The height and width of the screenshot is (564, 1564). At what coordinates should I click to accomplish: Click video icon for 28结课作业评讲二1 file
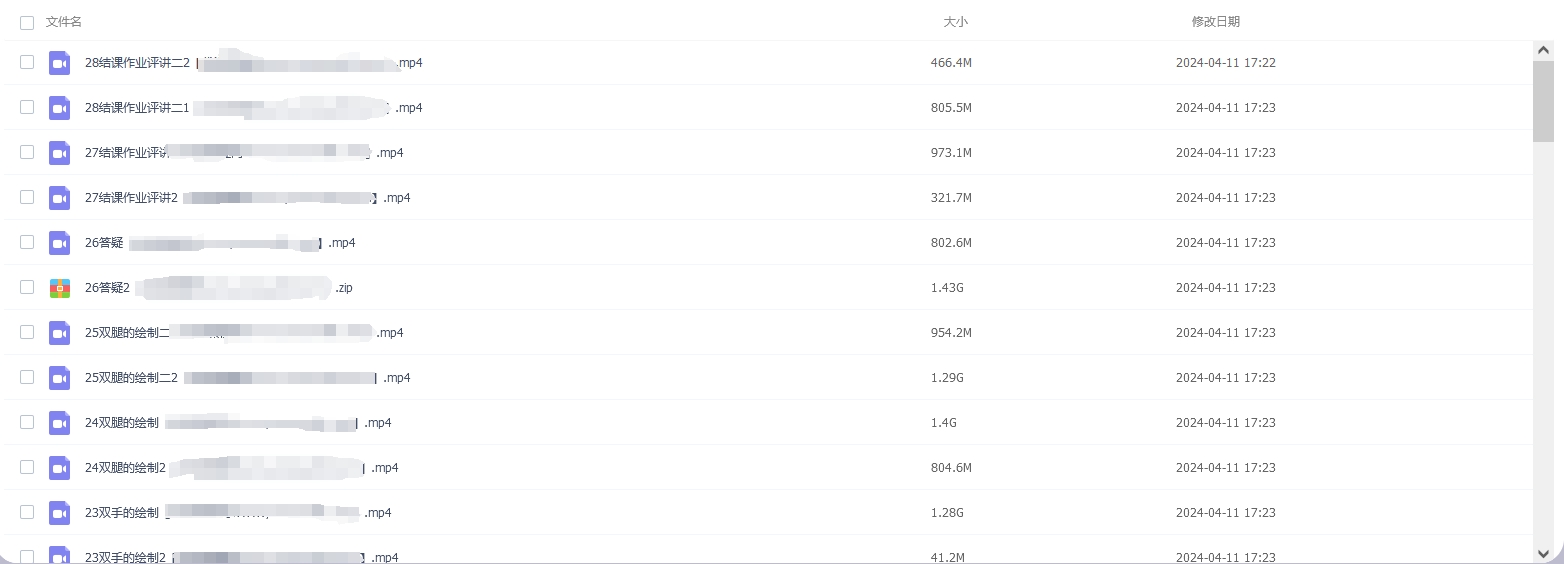click(59, 108)
